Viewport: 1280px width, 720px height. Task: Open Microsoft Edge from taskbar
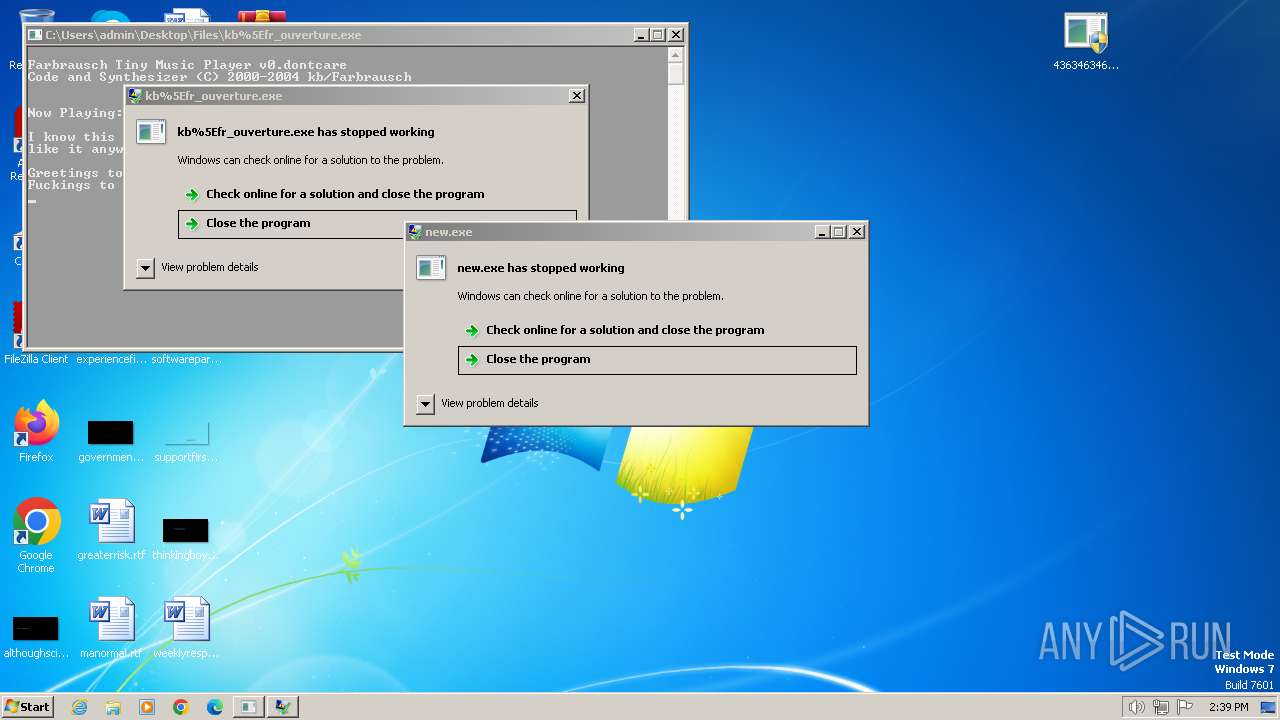coord(214,707)
